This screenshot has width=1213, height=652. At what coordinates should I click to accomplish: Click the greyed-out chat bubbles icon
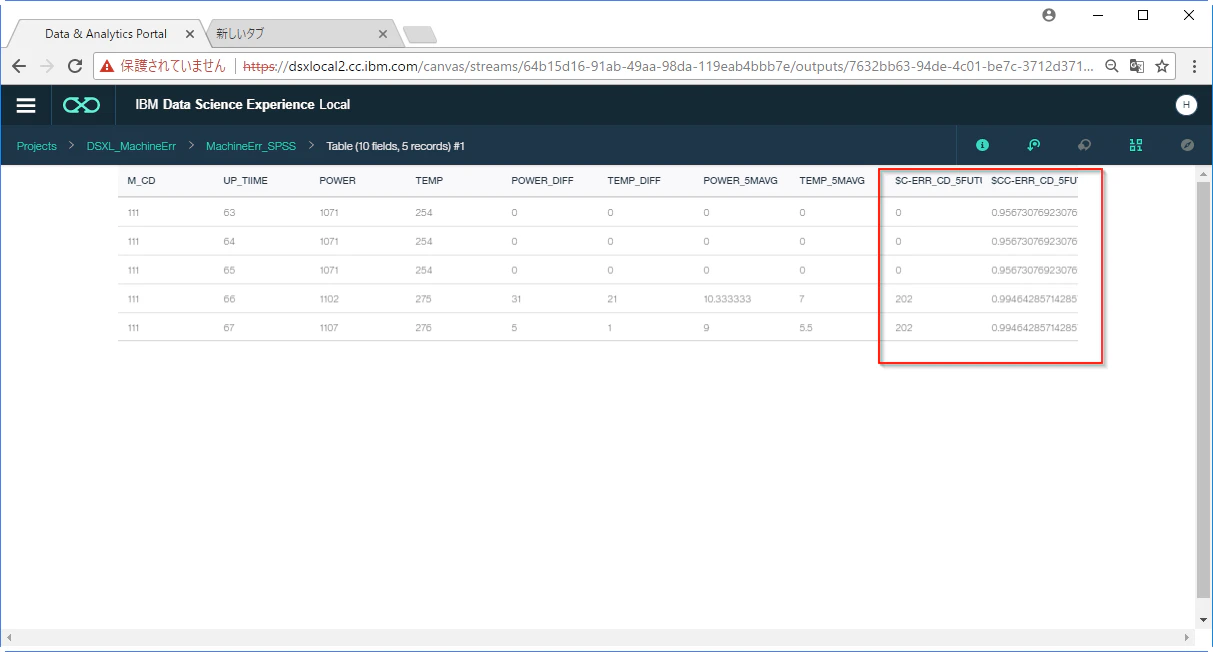[1084, 145]
